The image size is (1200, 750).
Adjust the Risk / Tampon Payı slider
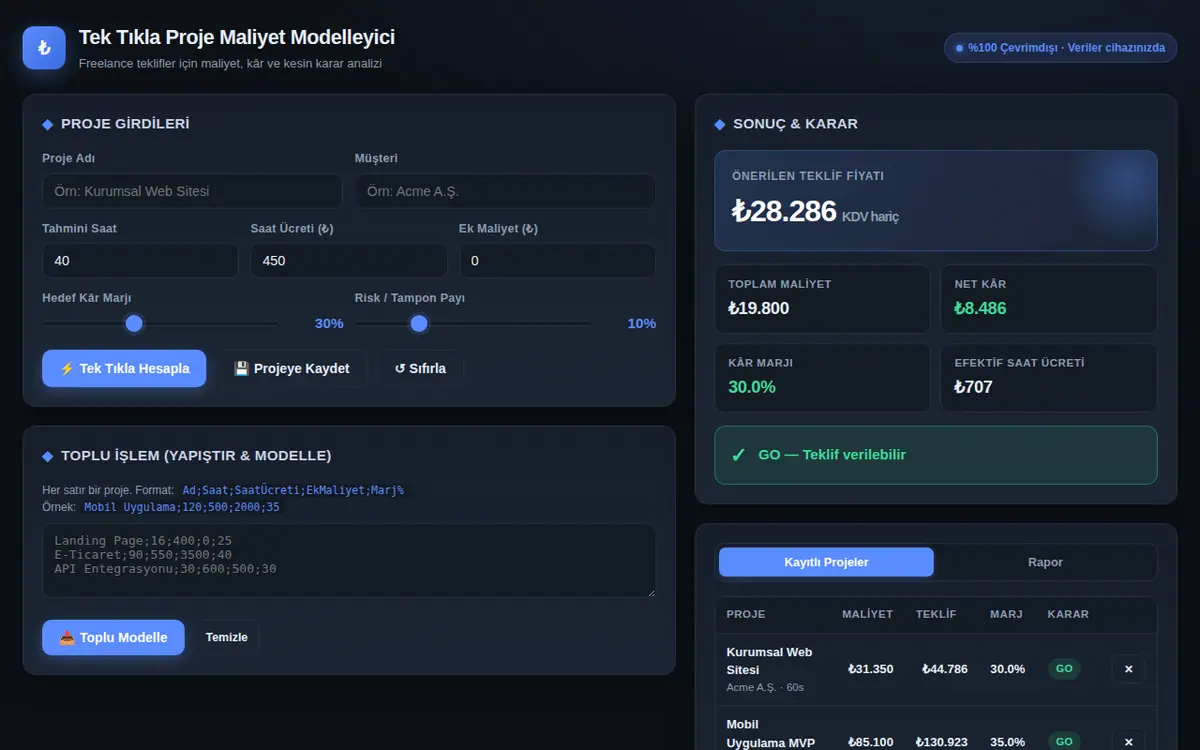click(474, 323)
